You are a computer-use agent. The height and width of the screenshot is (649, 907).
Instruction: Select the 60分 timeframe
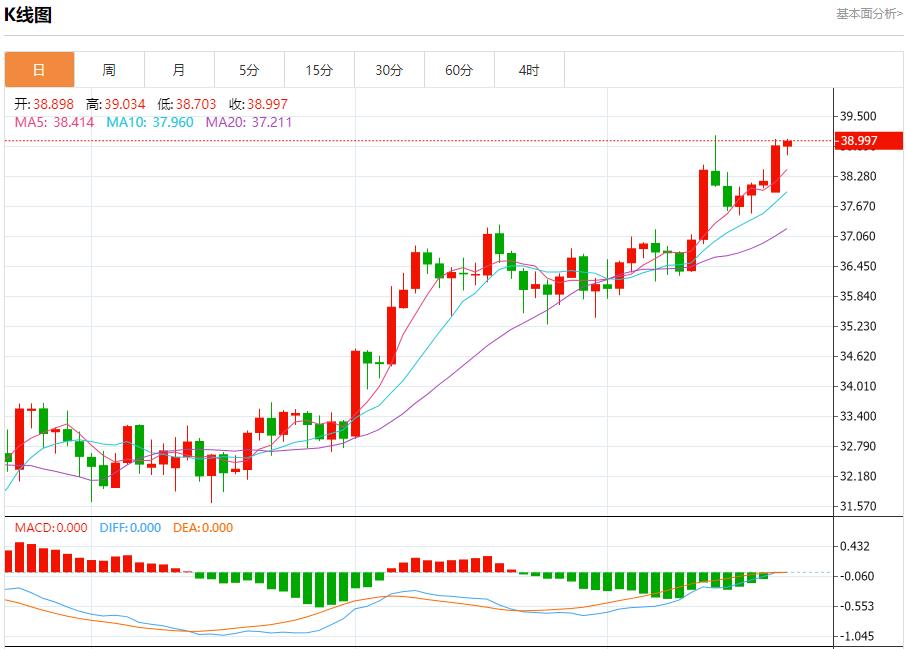[x=459, y=70]
